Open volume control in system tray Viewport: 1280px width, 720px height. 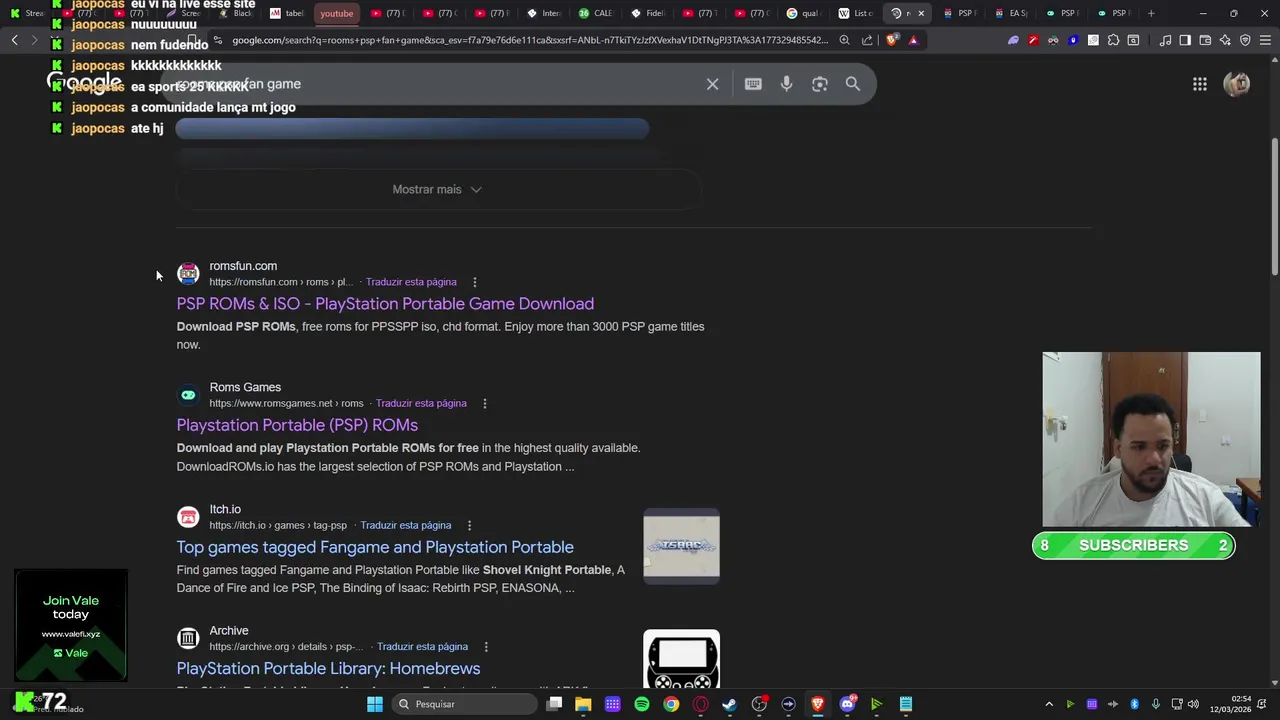pos(1193,704)
